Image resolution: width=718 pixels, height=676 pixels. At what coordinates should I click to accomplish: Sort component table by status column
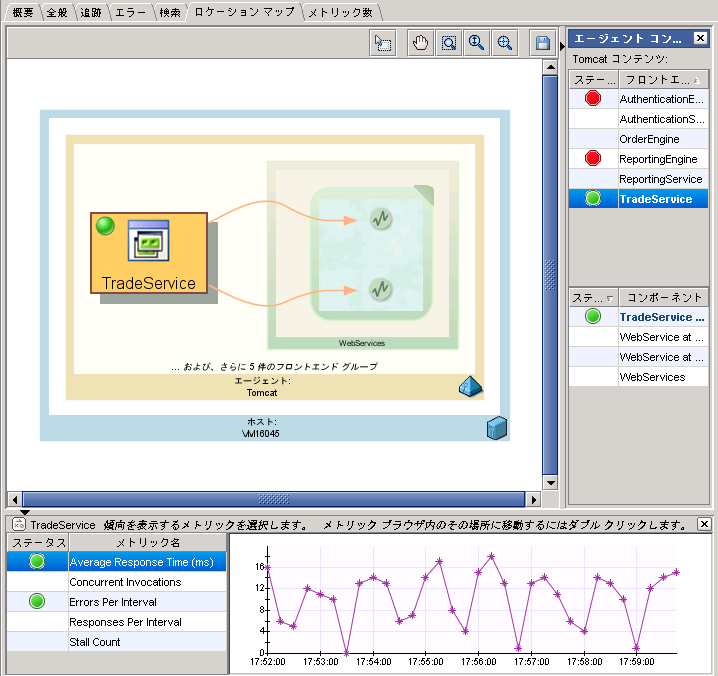[593, 297]
